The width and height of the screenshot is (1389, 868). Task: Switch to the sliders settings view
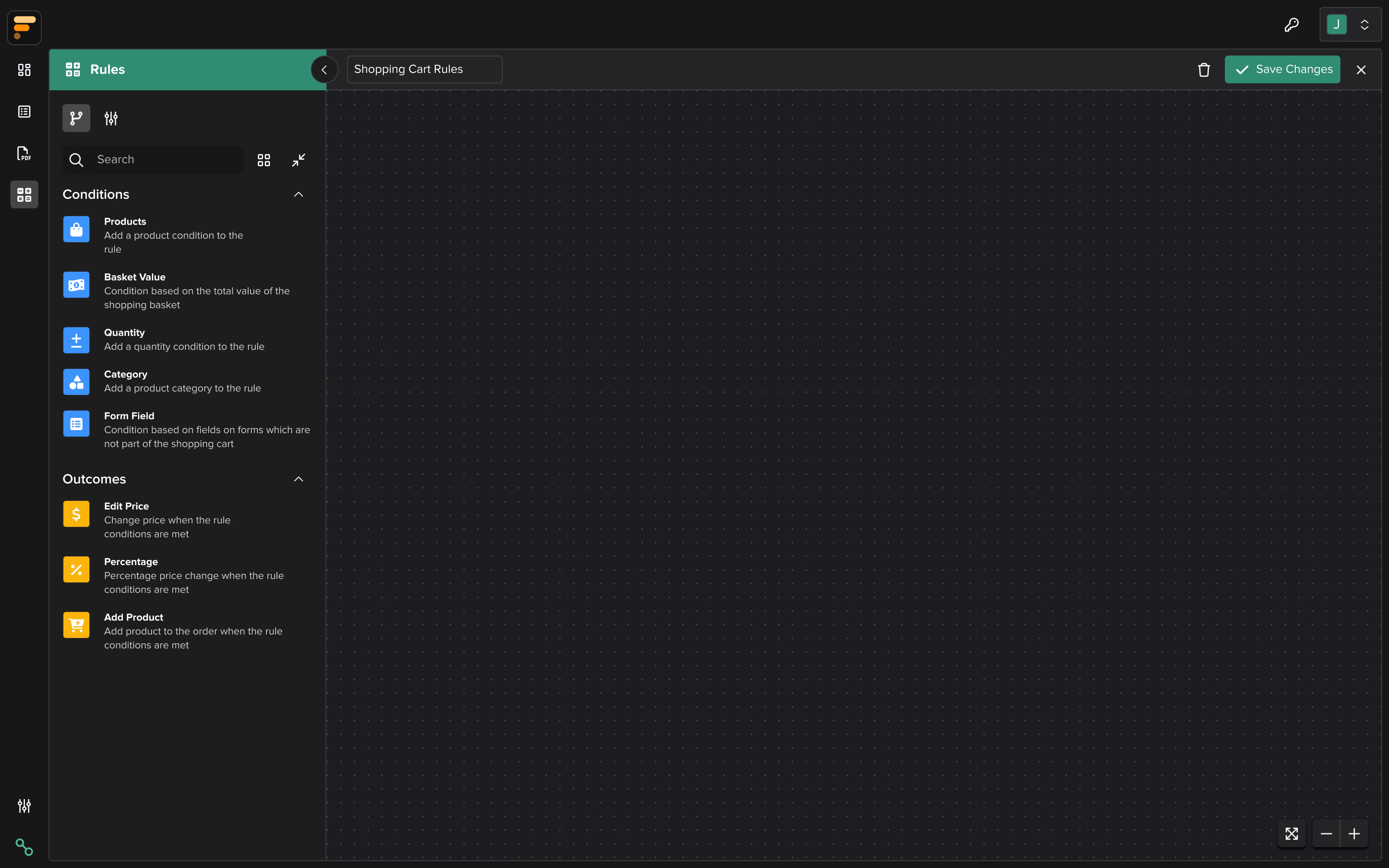point(110,118)
